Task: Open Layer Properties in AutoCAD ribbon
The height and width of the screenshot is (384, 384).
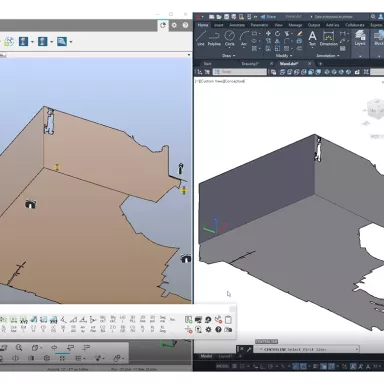Action: pyautogui.click(x=360, y=37)
